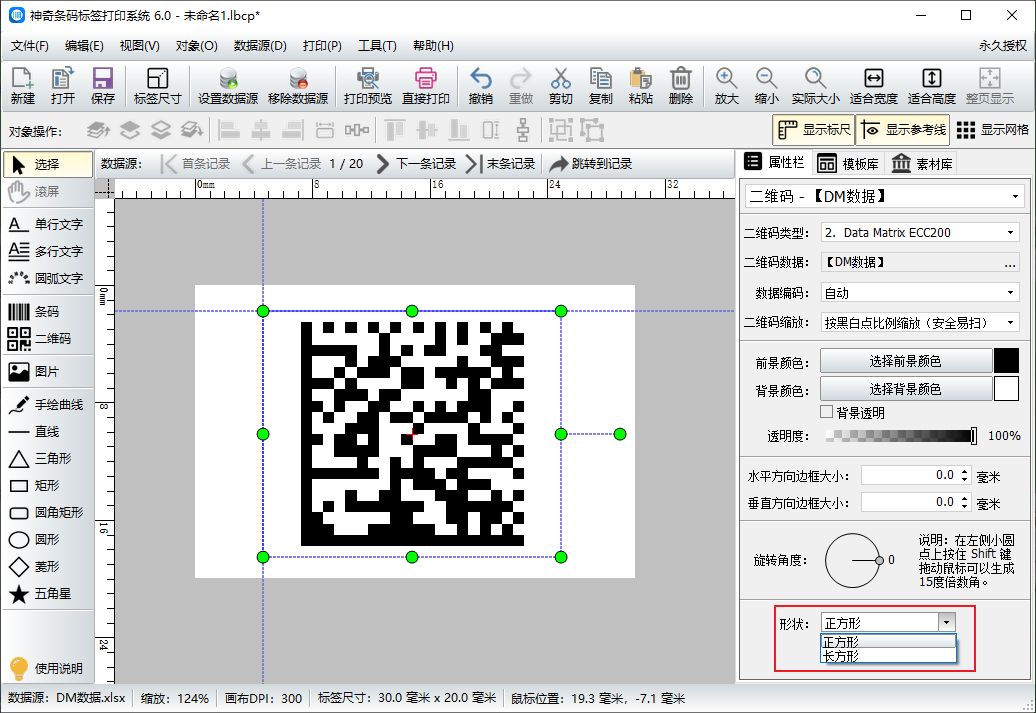Select the 三角形 triangle tool
Image resolution: width=1036 pixels, height=713 pixels.
46,459
